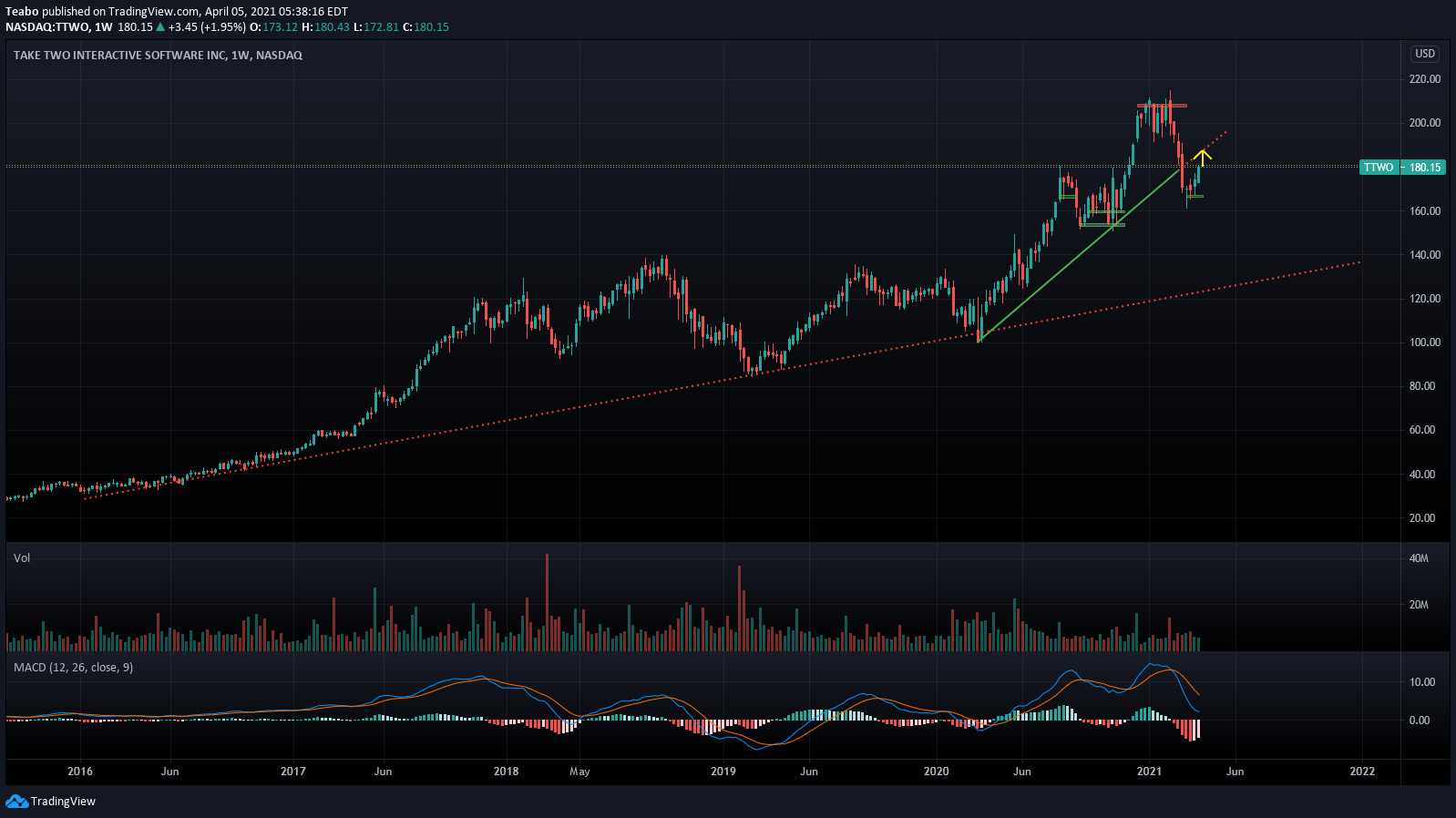The width and height of the screenshot is (1456, 818).
Task: Click the USD currency label
Action: 1425,54
